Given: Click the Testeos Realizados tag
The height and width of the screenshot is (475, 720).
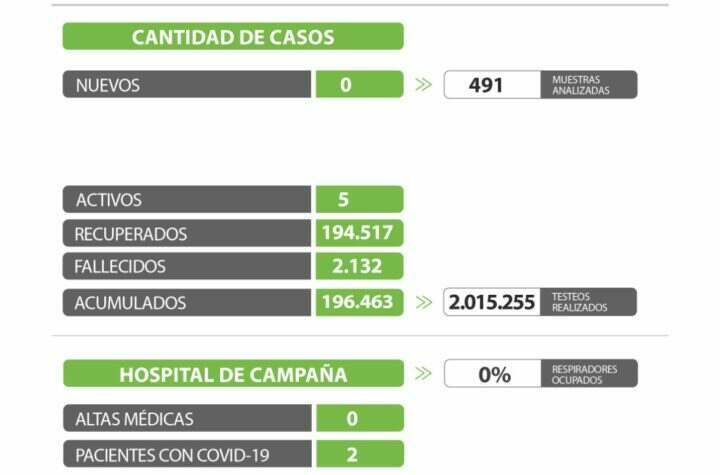Looking at the screenshot, I should [x=590, y=302].
